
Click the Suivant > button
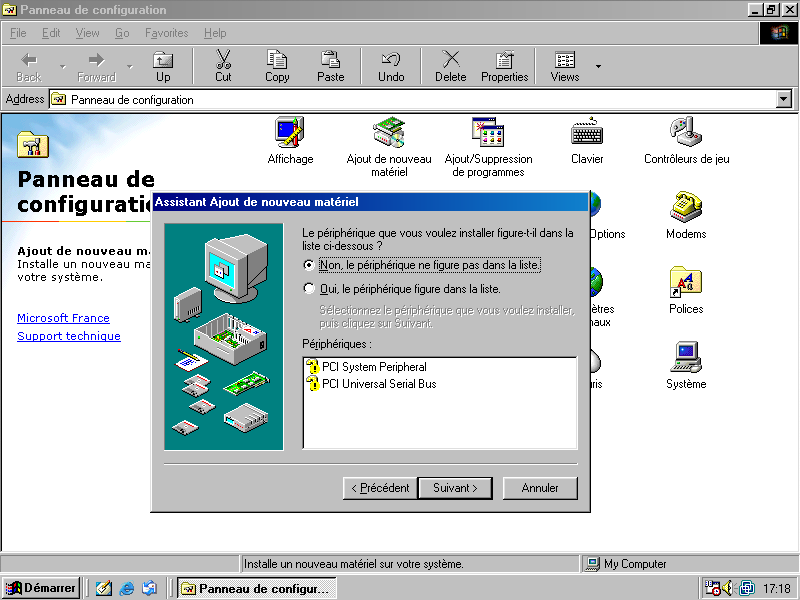tap(455, 488)
